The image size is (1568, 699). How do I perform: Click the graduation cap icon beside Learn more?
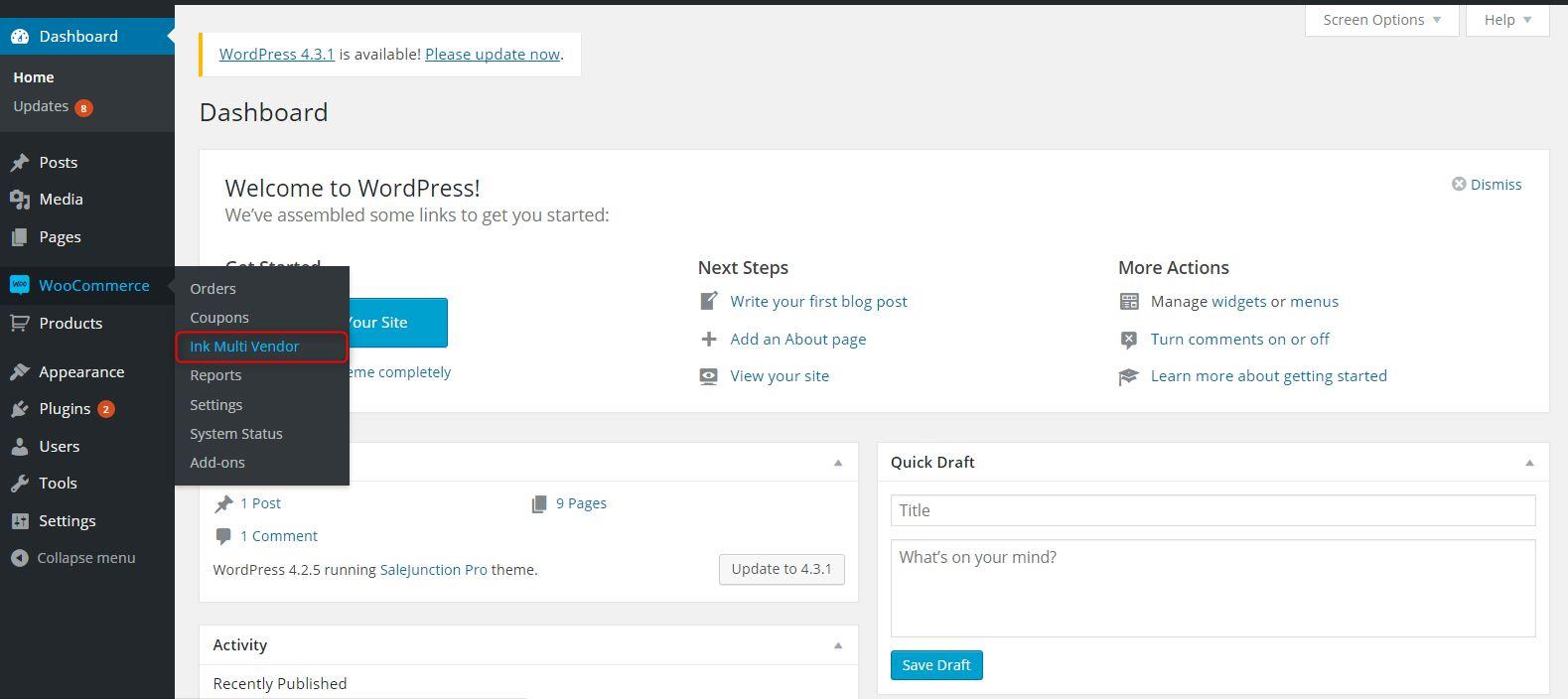pyautogui.click(x=1129, y=376)
